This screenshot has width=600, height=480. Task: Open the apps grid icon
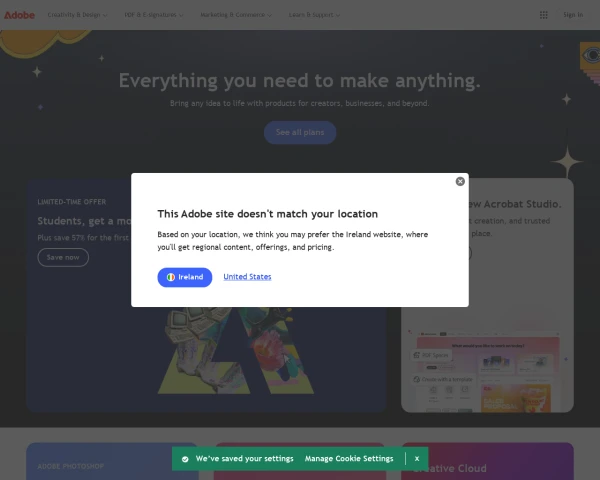543,15
